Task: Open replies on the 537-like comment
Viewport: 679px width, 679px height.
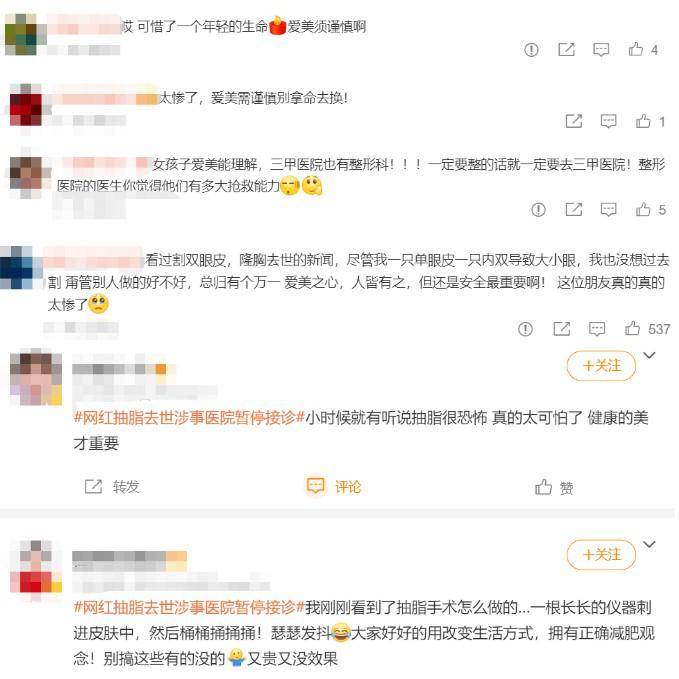Action: tap(597, 329)
